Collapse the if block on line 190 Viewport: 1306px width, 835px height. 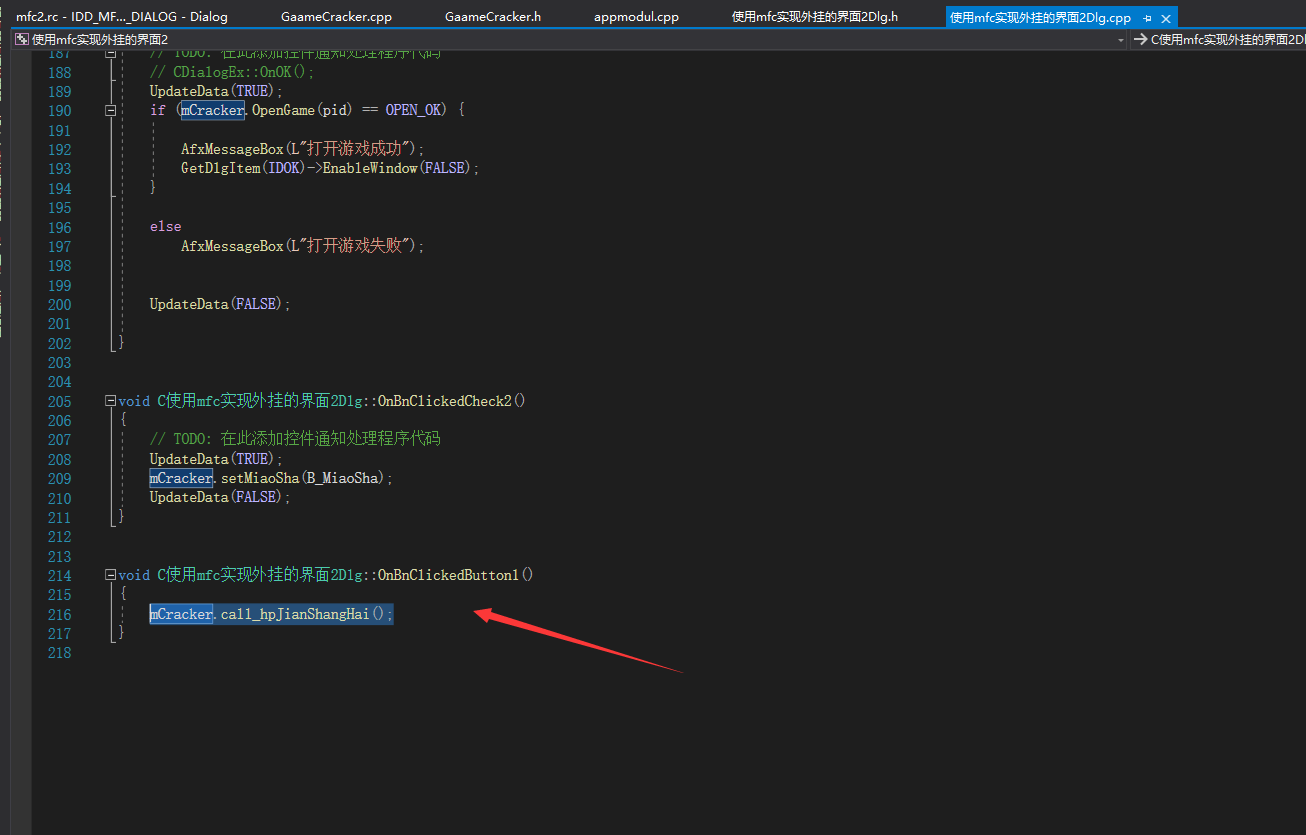[x=111, y=111]
